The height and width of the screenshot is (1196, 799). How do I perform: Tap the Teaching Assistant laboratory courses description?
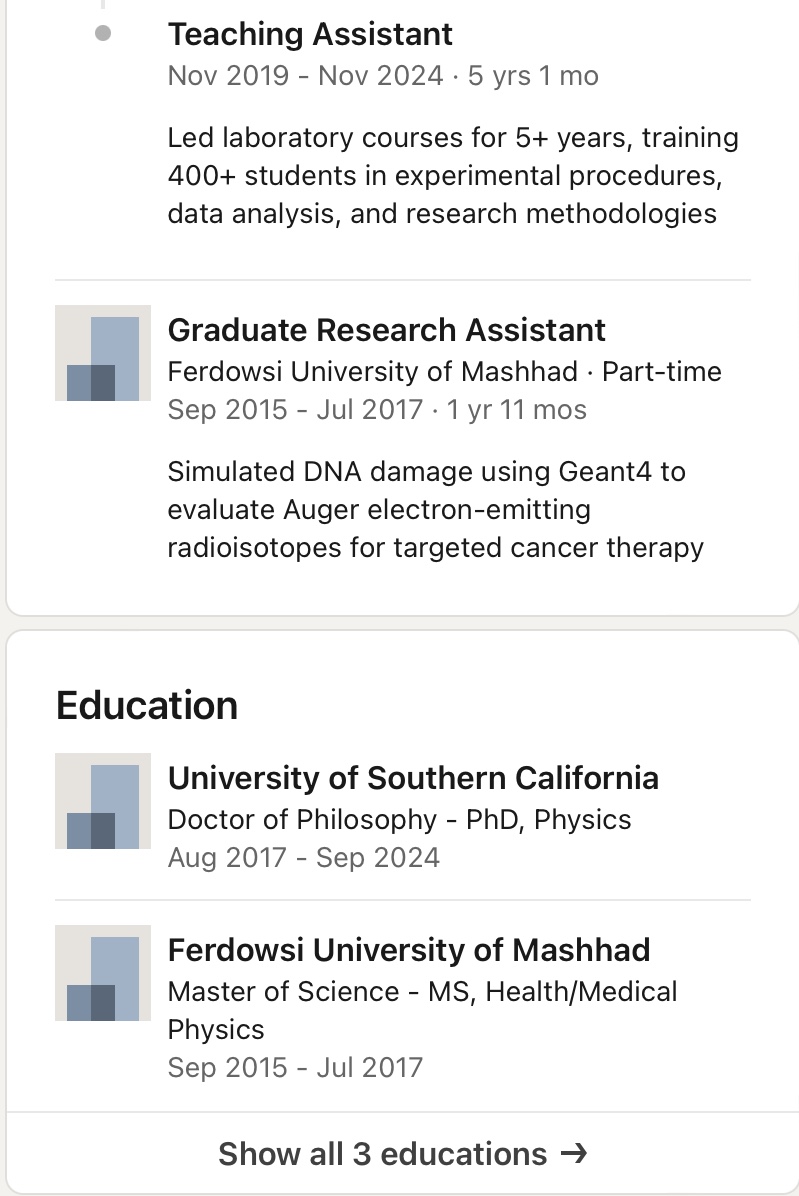pos(453,175)
